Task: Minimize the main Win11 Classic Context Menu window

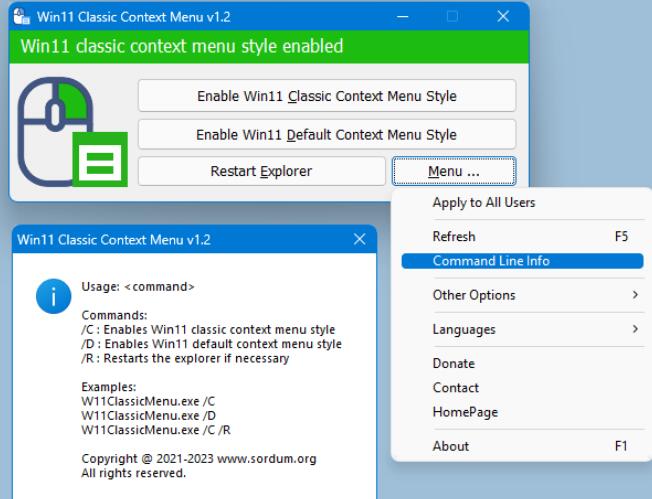Action: pos(403,17)
